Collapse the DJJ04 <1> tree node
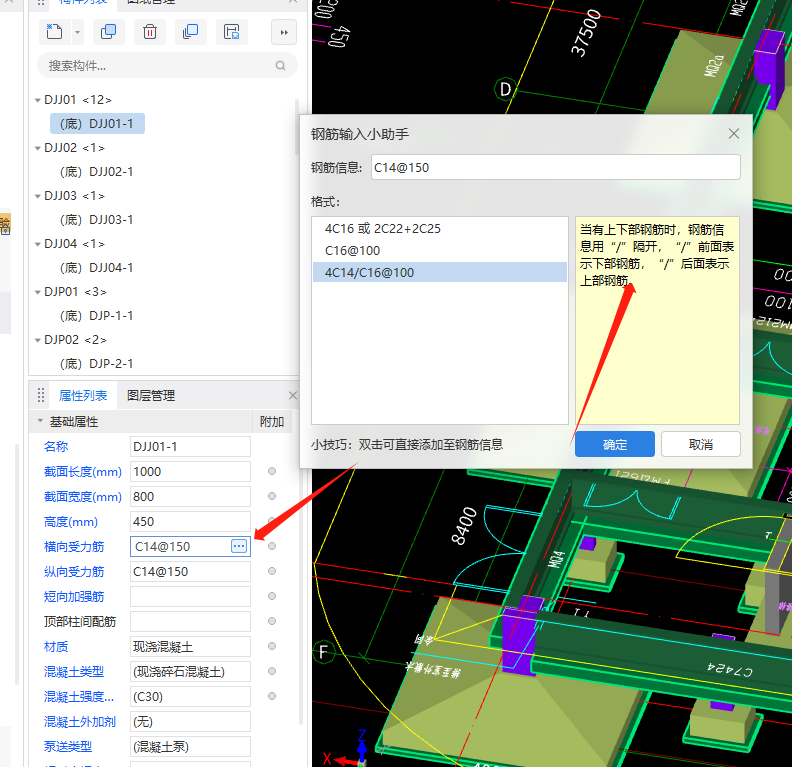This screenshot has width=792, height=767. click(x=37, y=244)
